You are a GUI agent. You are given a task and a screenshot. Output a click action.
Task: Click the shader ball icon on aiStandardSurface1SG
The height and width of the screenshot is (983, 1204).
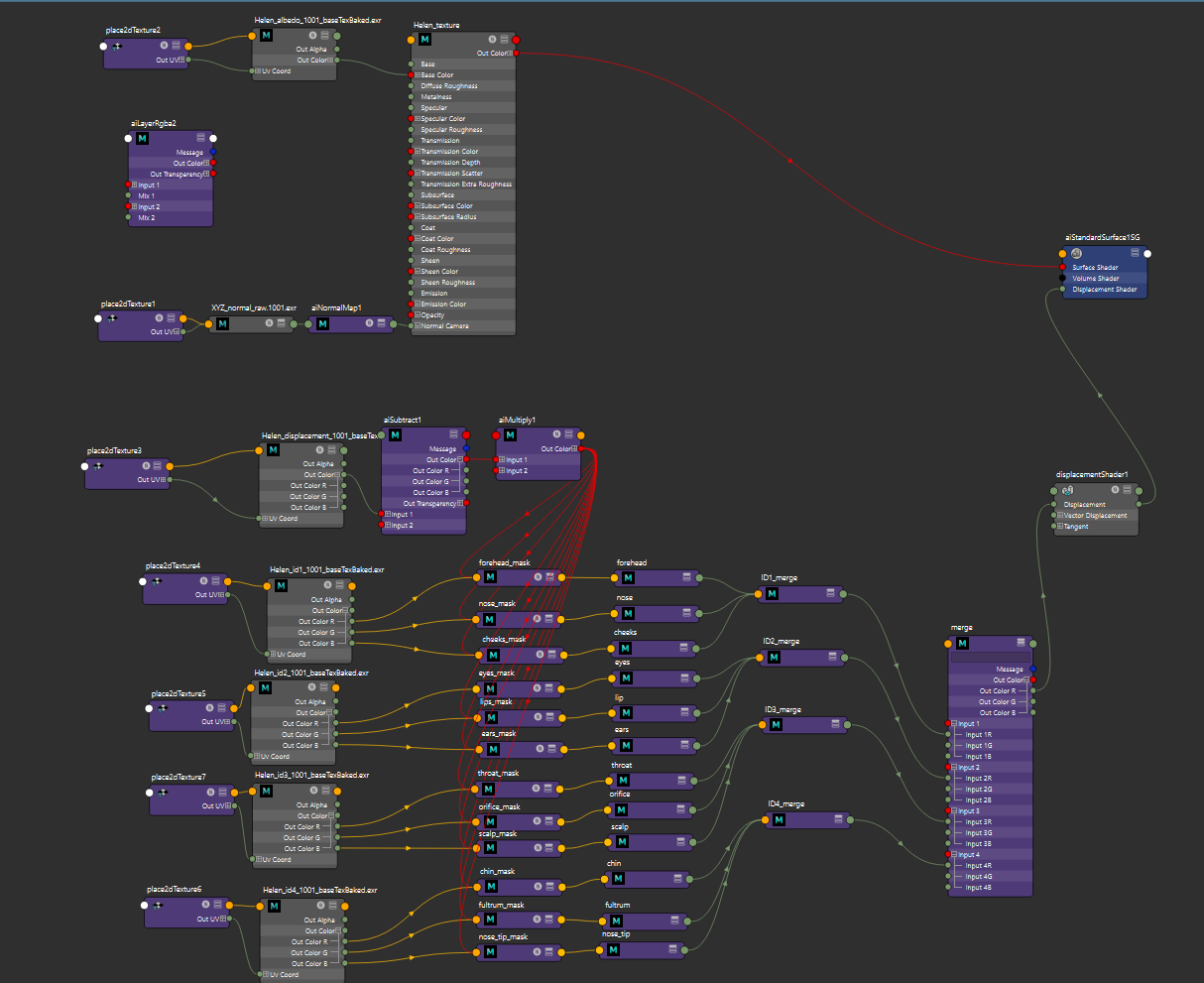pos(1076,254)
